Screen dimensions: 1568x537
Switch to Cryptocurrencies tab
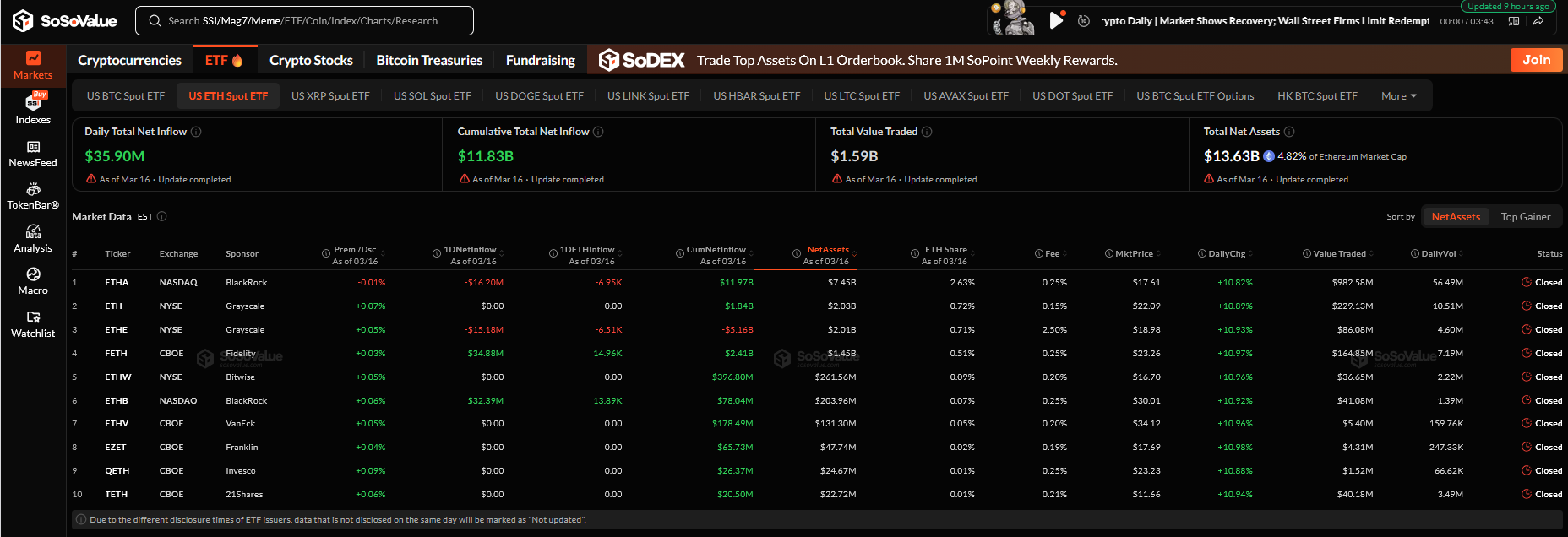click(x=129, y=60)
